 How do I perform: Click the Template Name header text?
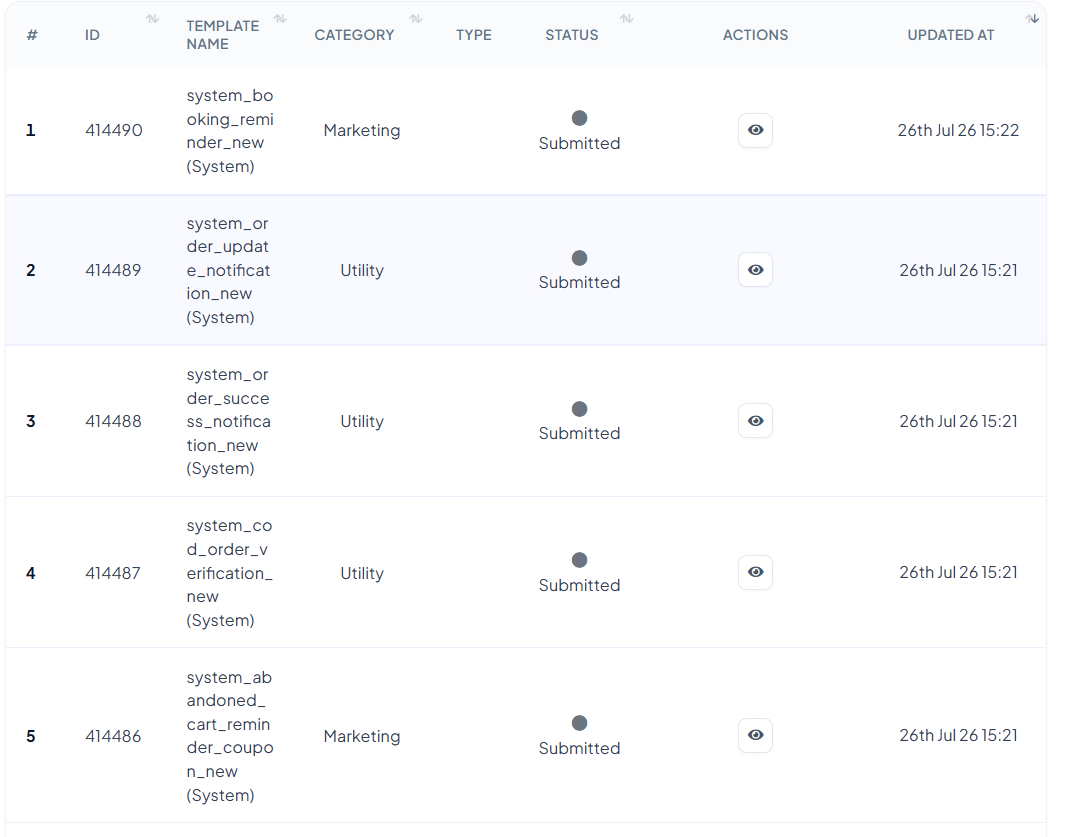[x=223, y=35]
